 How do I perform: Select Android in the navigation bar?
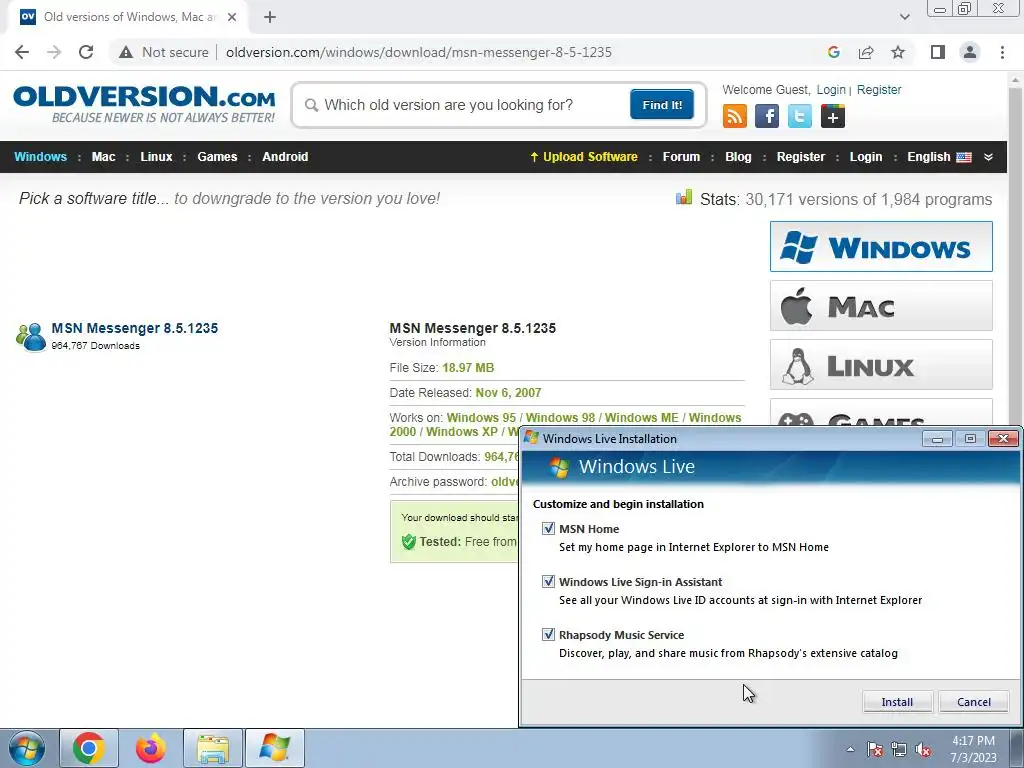285,157
